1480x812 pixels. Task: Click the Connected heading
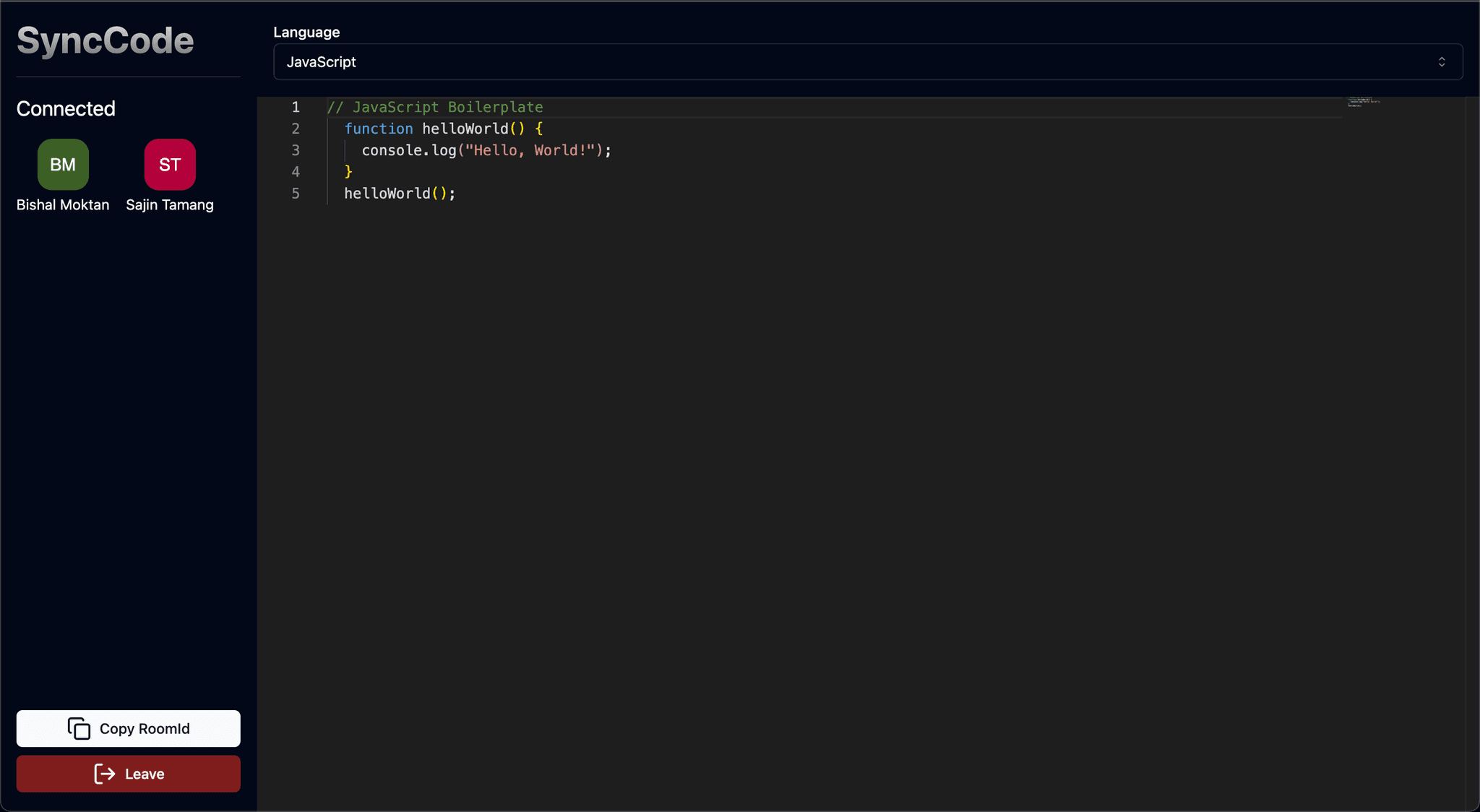pos(66,108)
